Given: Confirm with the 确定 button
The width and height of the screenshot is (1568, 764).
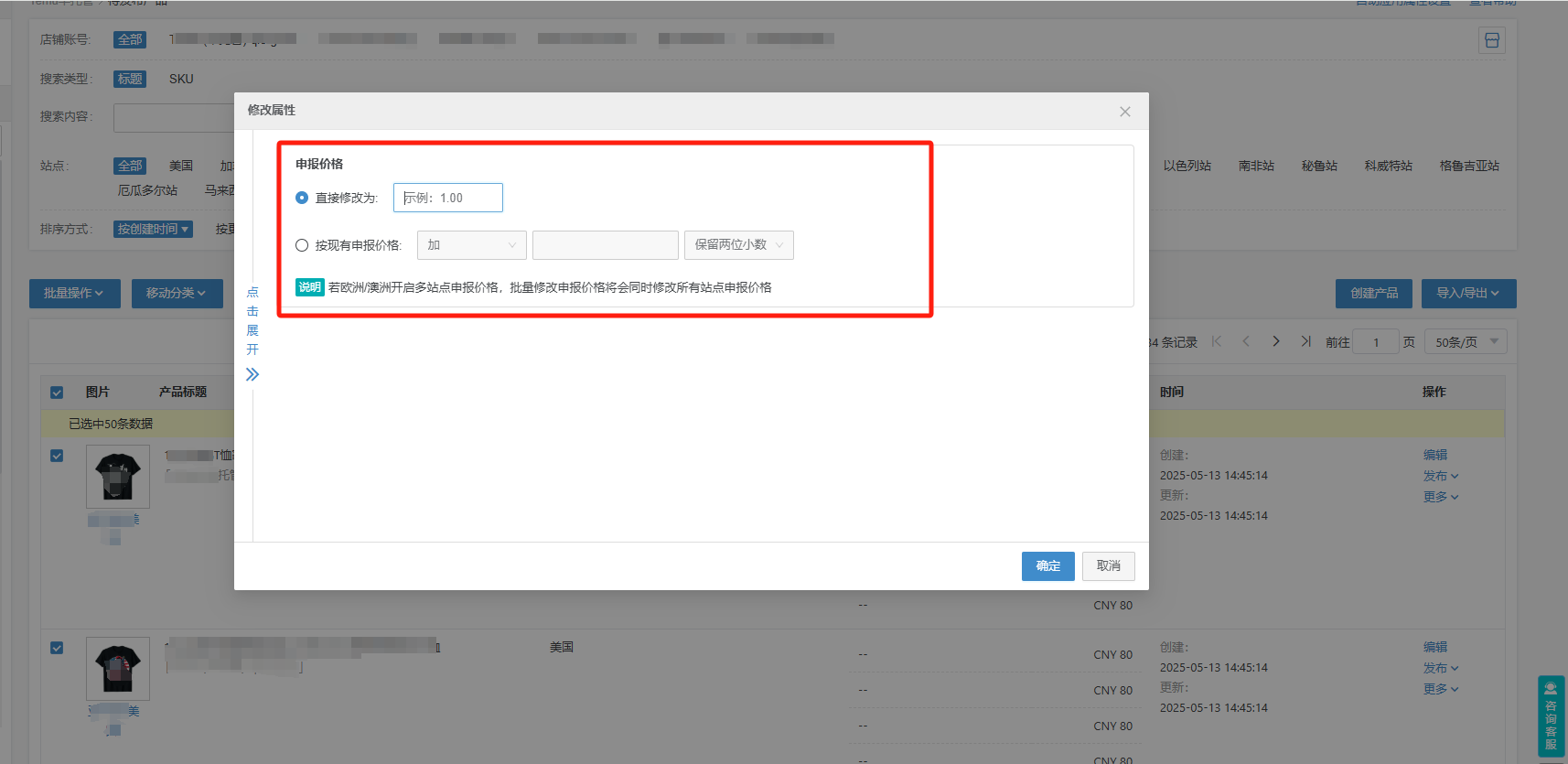Looking at the screenshot, I should tap(1048, 566).
